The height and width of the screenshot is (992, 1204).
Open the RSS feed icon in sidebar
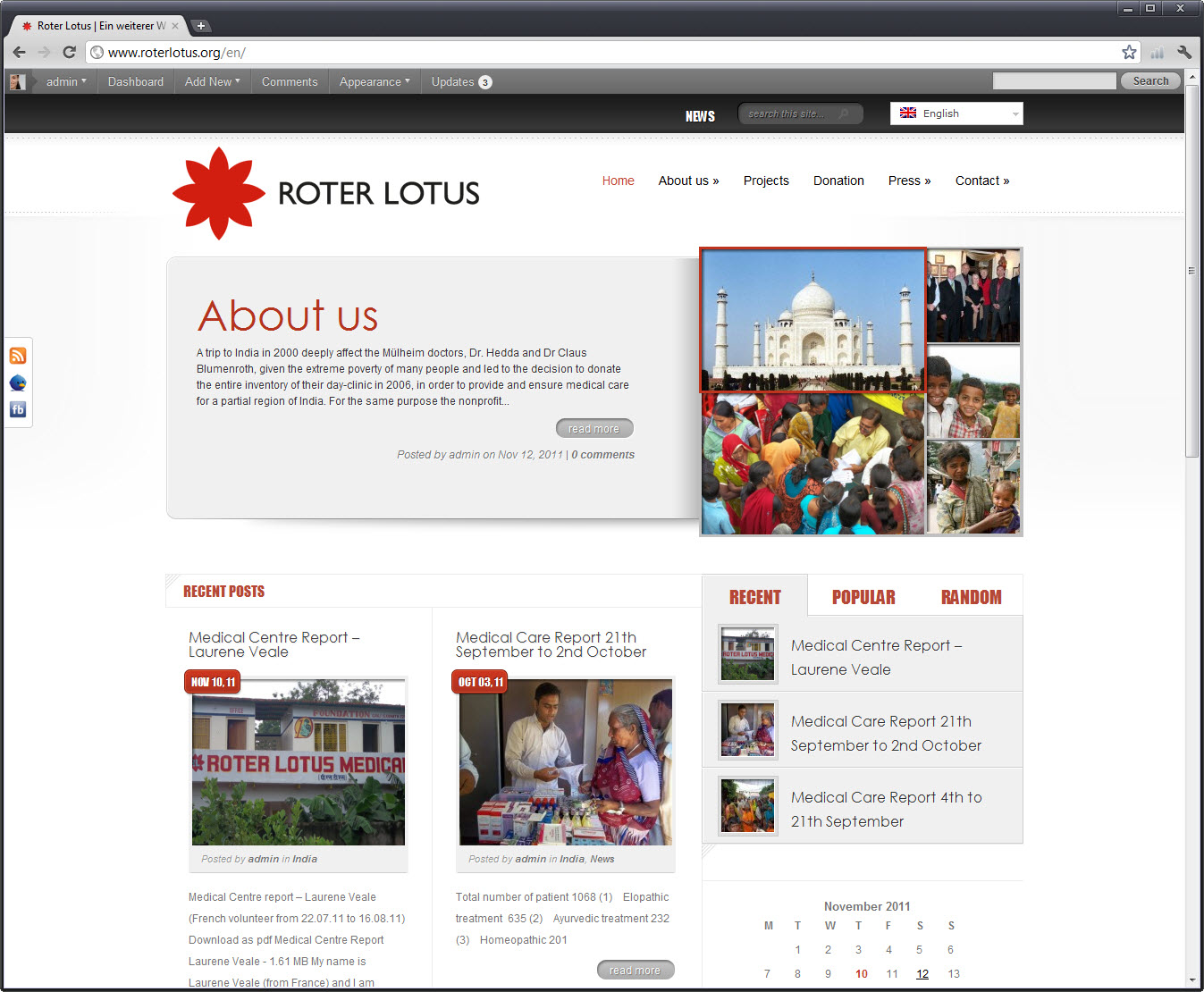(18, 356)
